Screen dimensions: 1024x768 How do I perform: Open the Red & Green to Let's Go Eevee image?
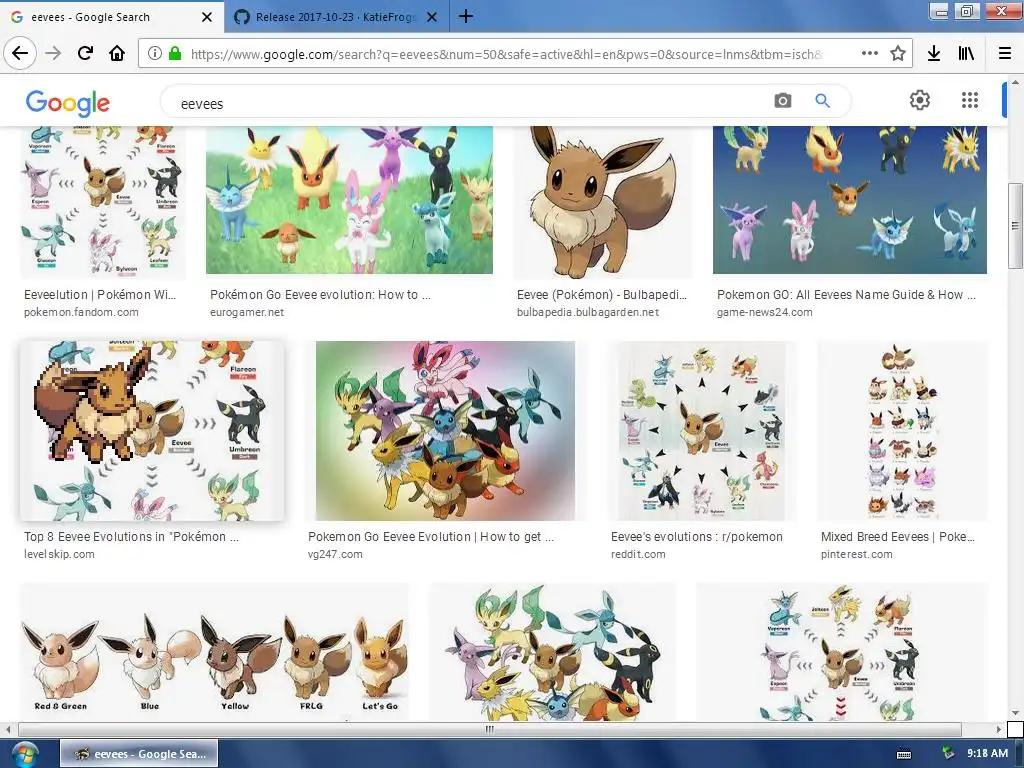[x=215, y=652]
